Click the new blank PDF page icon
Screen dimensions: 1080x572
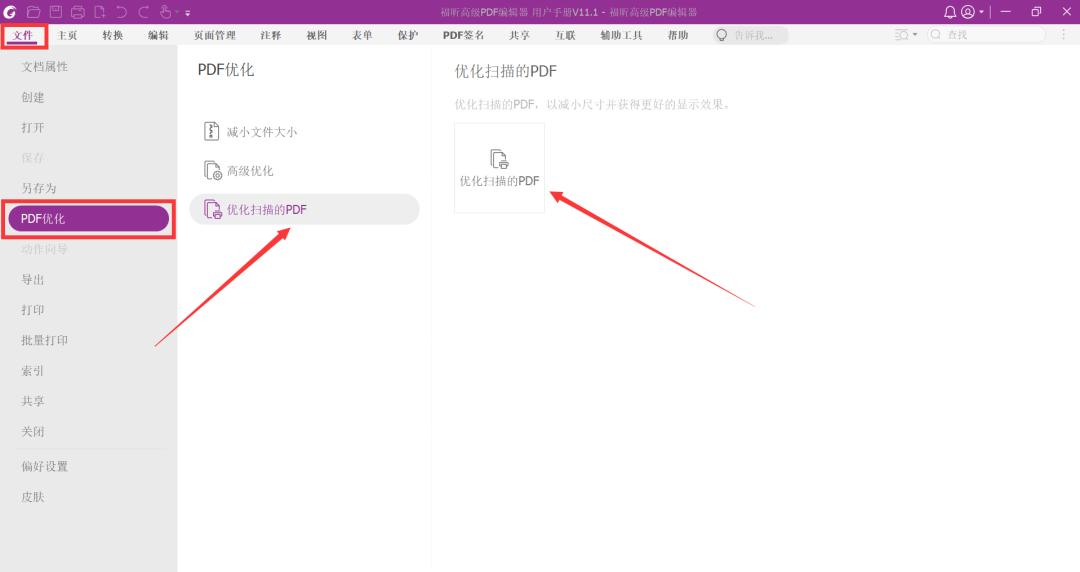point(100,12)
